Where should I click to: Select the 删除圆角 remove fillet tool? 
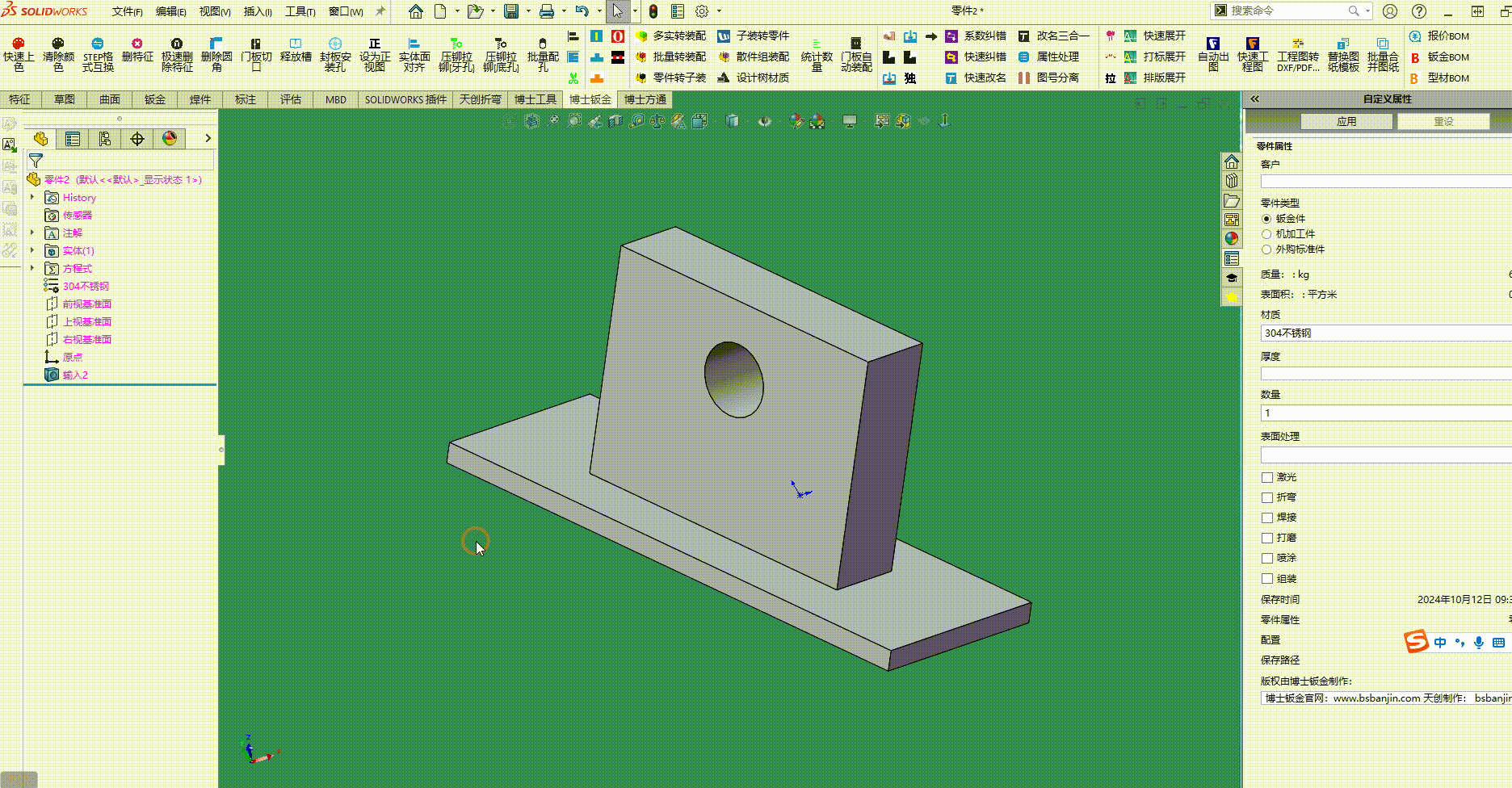tap(216, 53)
